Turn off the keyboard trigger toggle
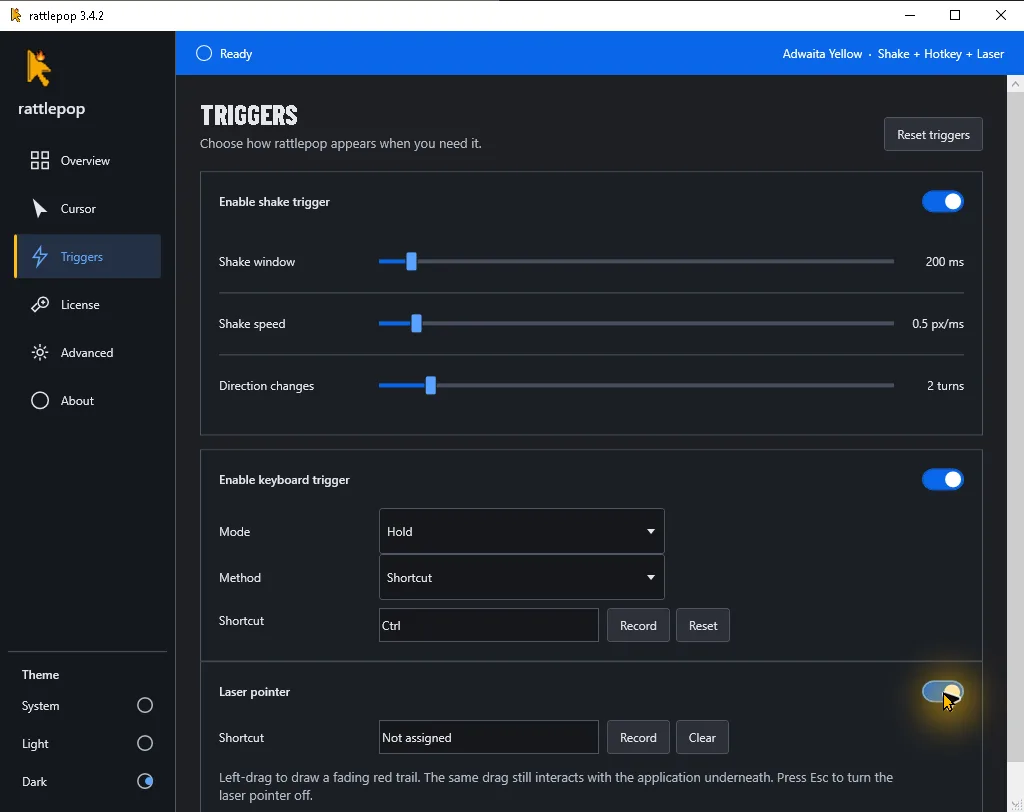Image resolution: width=1024 pixels, height=812 pixels. click(x=942, y=479)
